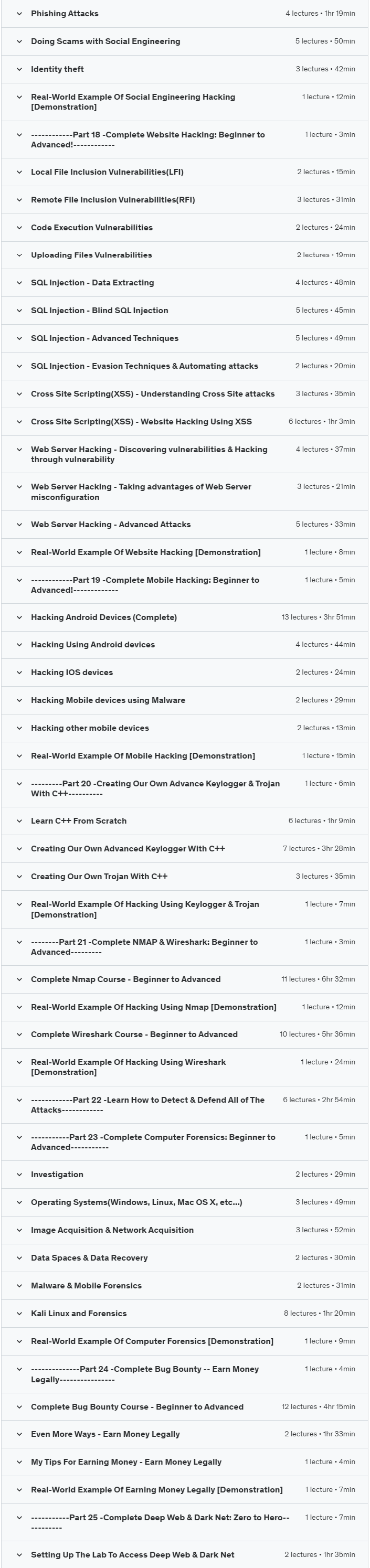Expand Hacking Android Devices (Complete) chevron

(19, 617)
